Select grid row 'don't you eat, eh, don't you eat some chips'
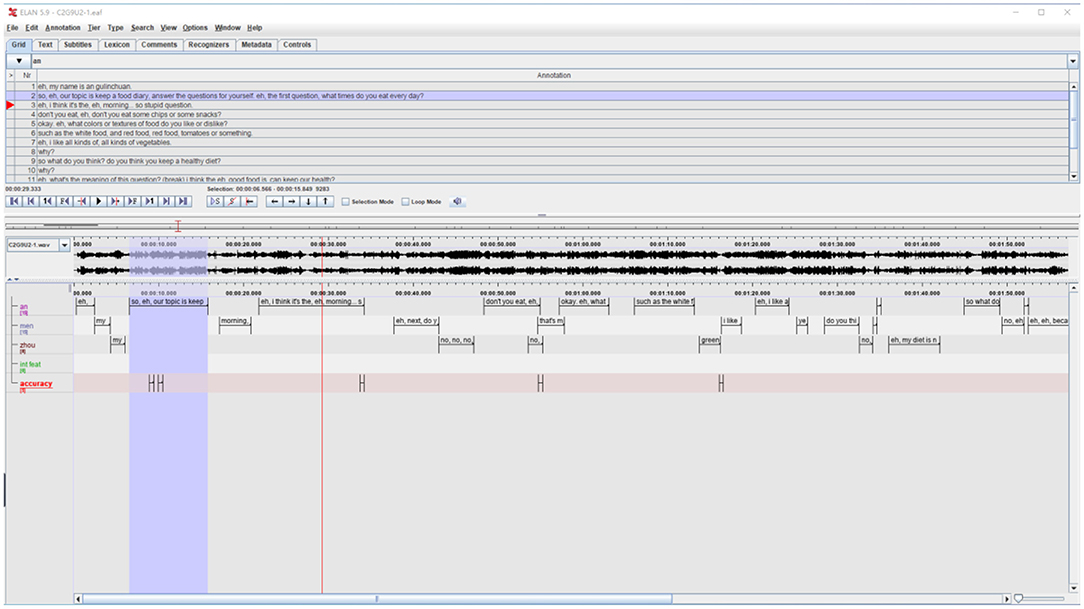The image size is (1084, 609). [537, 114]
